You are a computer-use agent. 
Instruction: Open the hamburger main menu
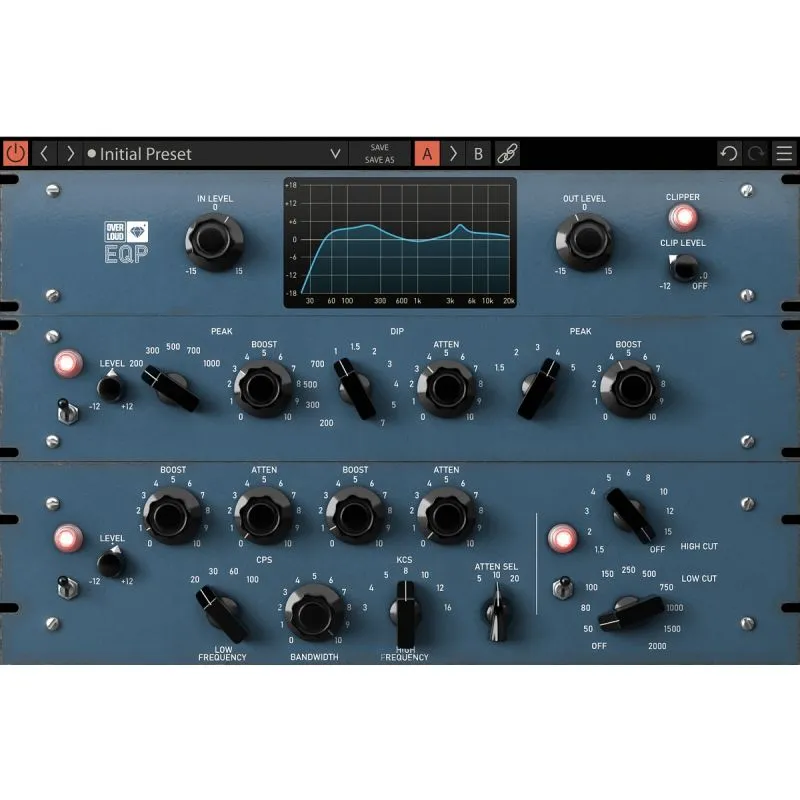[784, 154]
